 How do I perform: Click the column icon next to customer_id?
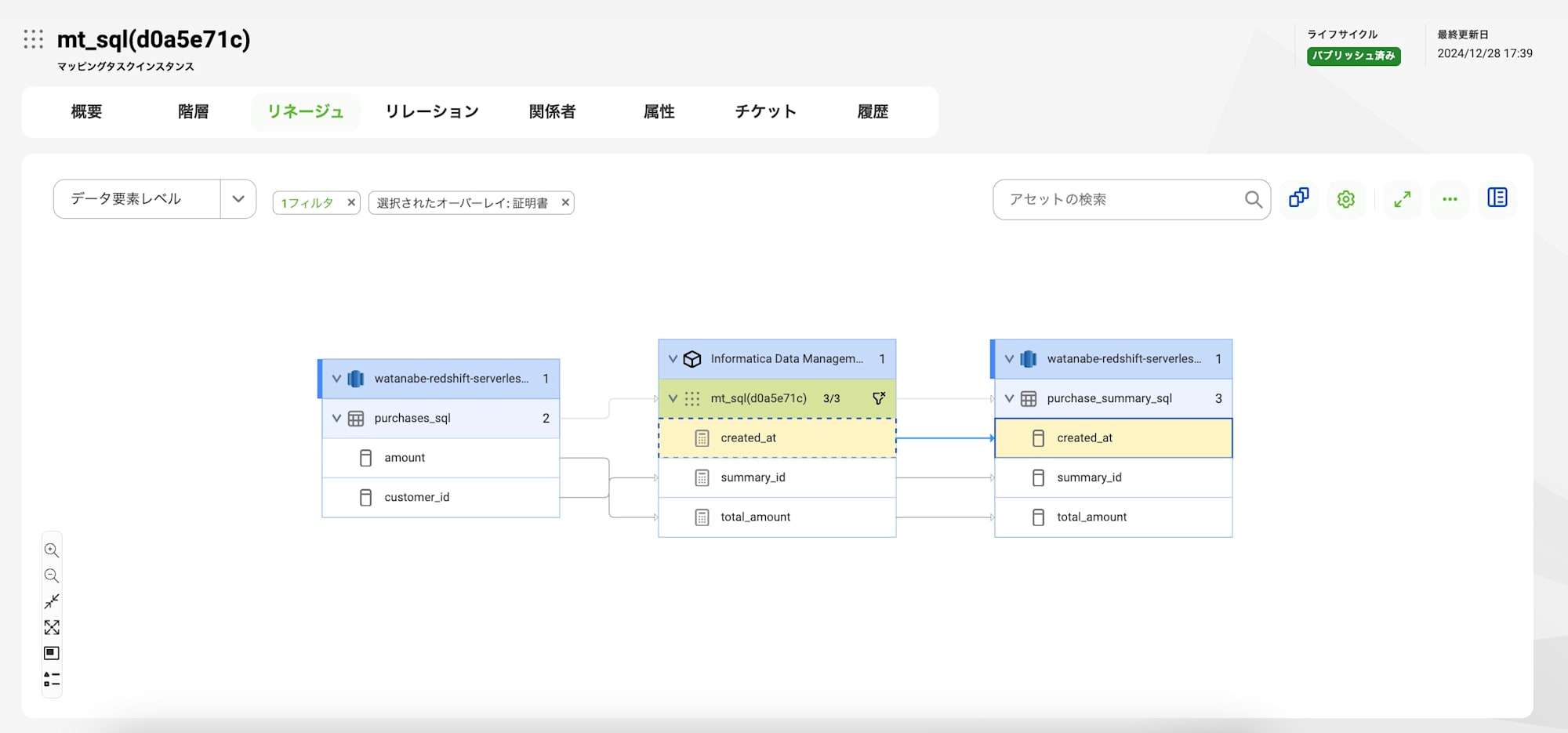coord(365,497)
